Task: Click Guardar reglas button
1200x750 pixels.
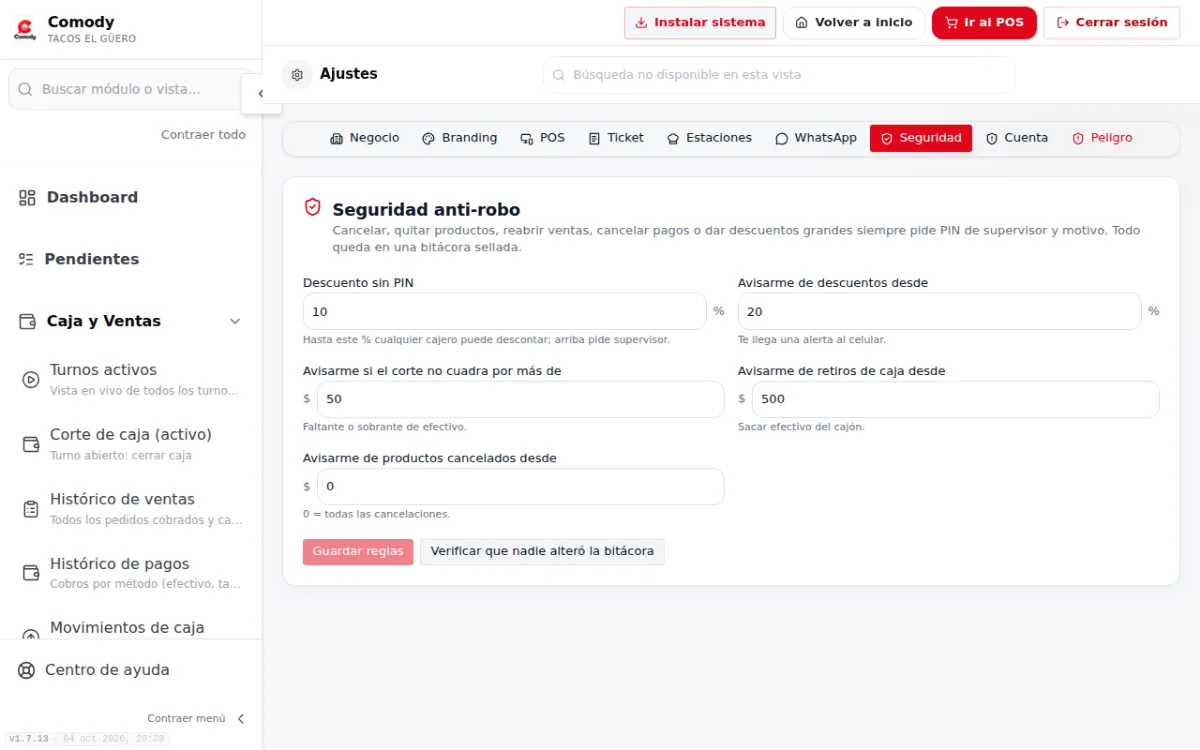Action: click(x=358, y=552)
